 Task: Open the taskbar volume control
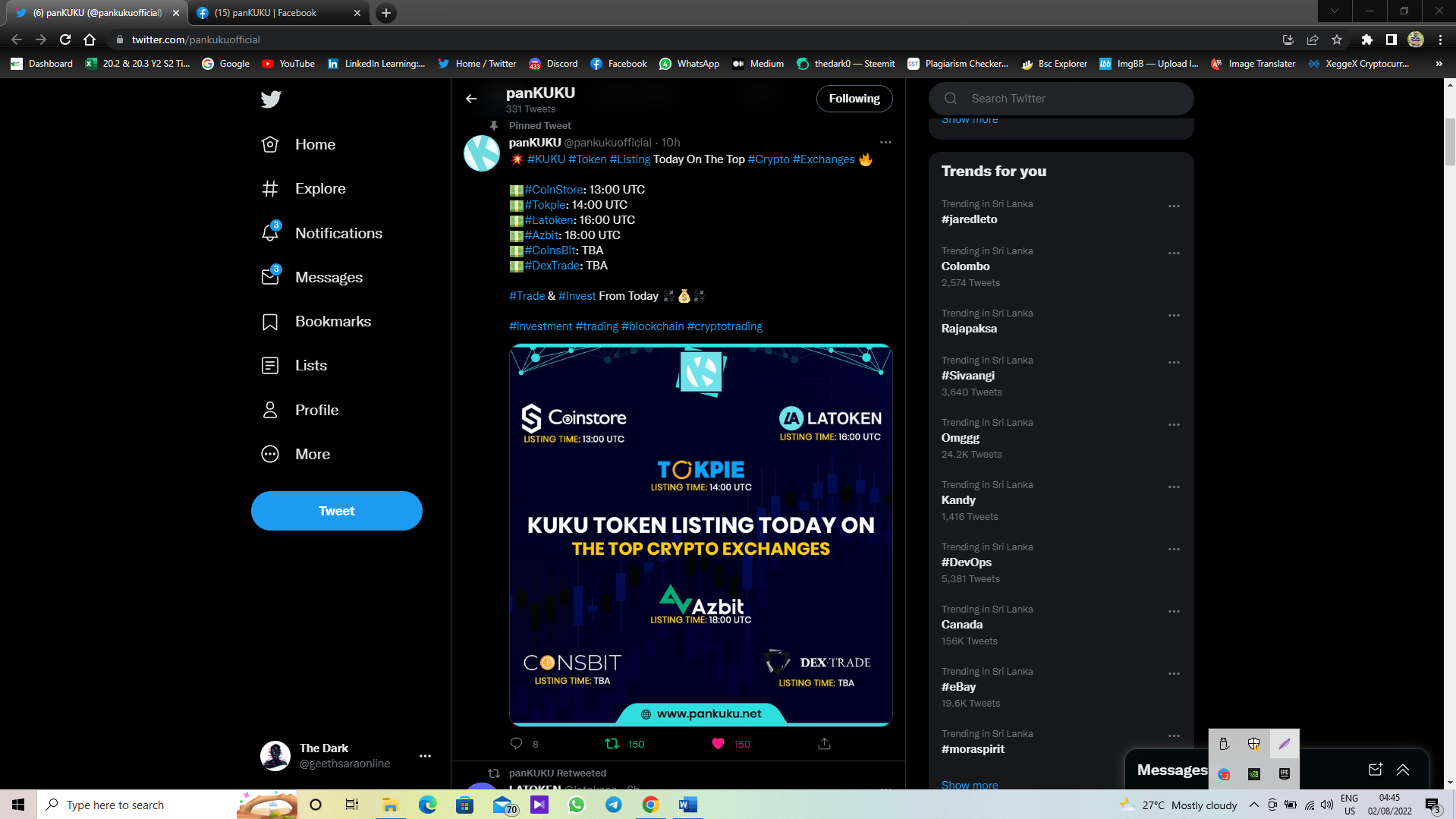(x=1327, y=805)
